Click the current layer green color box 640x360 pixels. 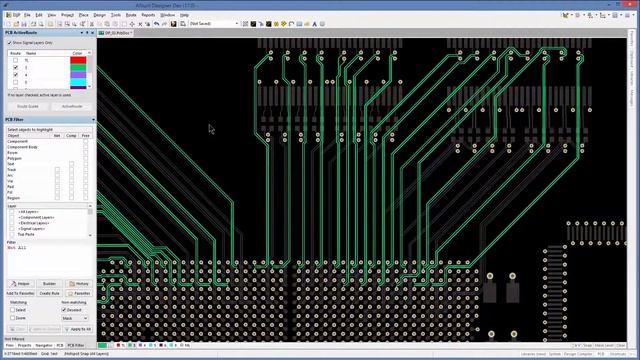click(102, 345)
